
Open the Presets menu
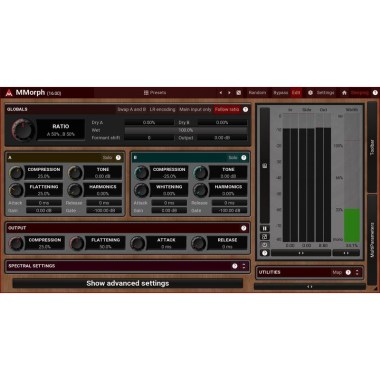pos(155,93)
